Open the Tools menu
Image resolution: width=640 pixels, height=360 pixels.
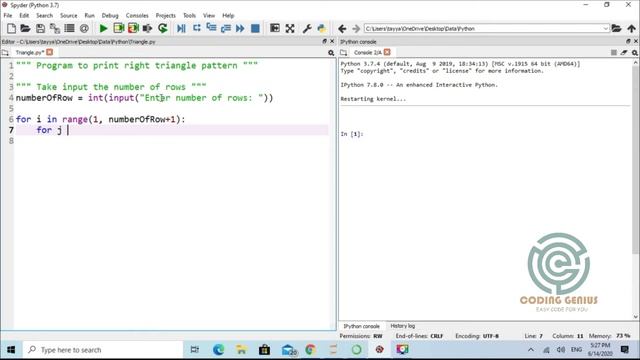coord(189,16)
